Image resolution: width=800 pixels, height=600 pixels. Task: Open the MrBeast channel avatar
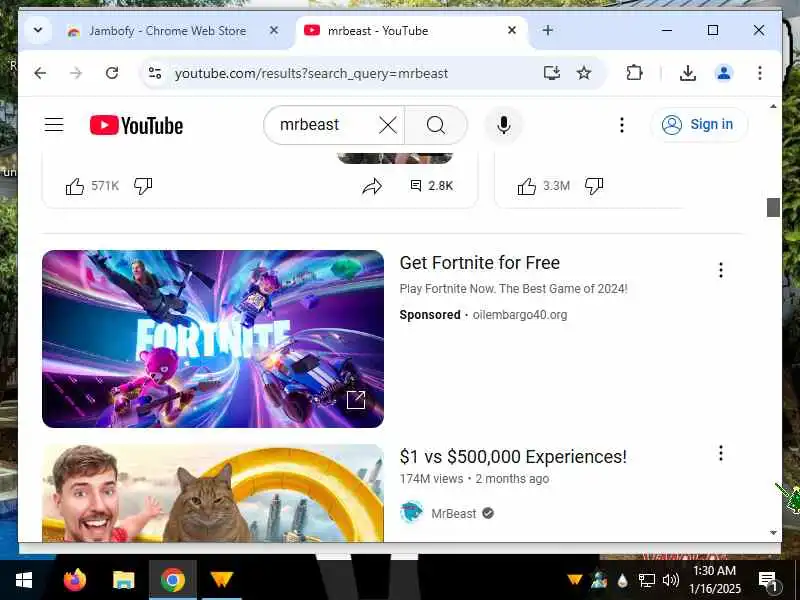(411, 513)
